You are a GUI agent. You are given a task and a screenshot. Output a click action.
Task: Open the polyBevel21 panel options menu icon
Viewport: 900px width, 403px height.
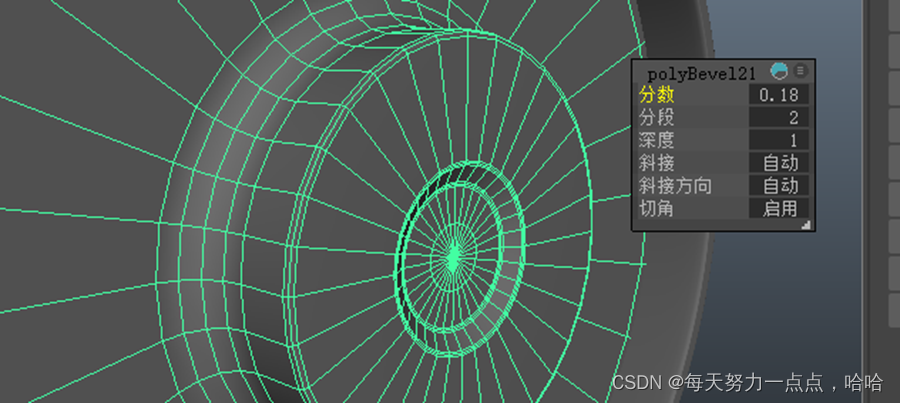(x=800, y=71)
